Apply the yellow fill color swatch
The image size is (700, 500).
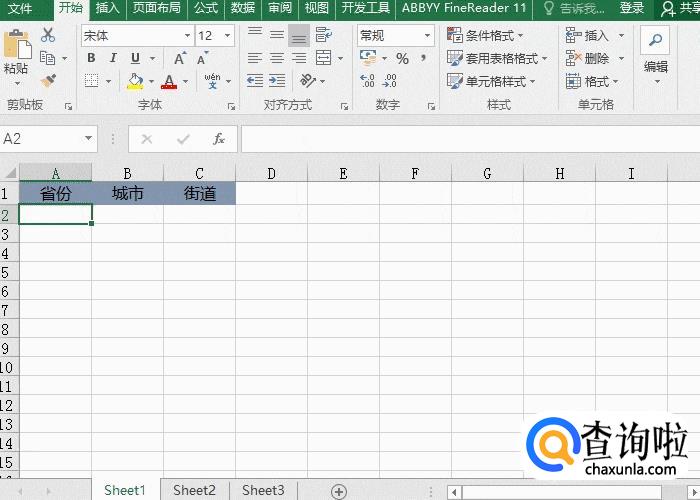(135, 81)
